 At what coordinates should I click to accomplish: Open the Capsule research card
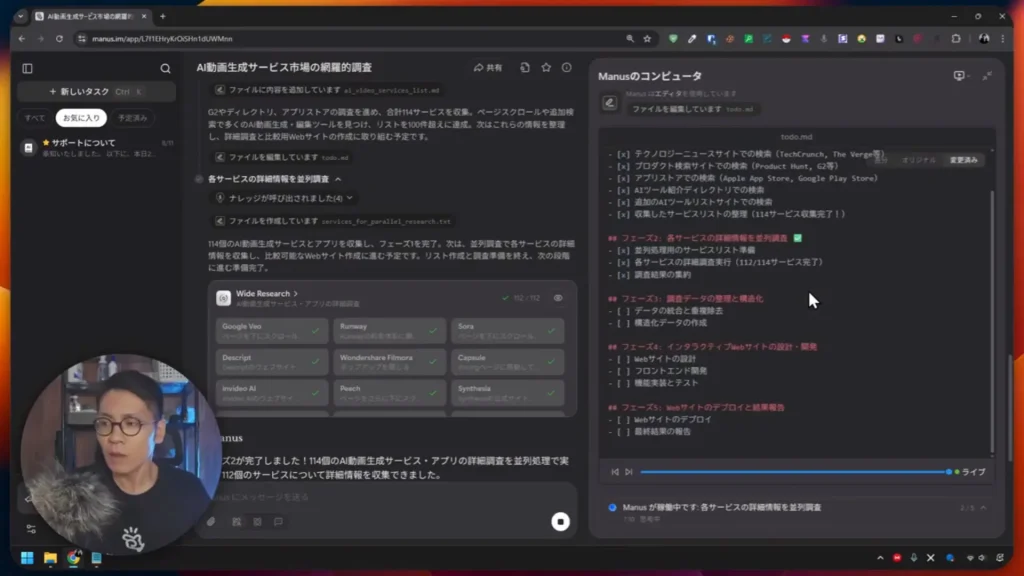507,362
